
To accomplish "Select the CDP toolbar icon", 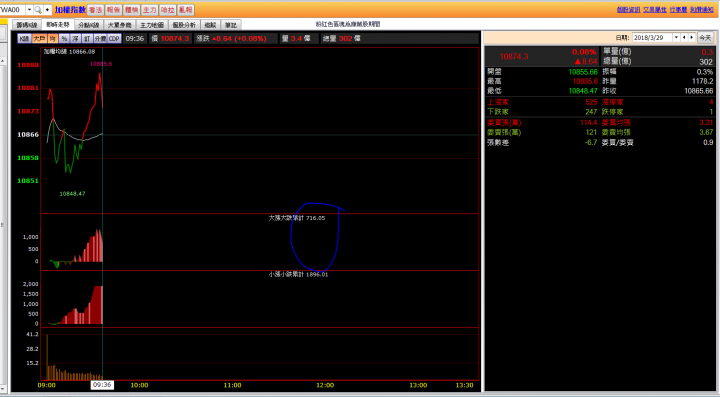I will tap(114, 39).
